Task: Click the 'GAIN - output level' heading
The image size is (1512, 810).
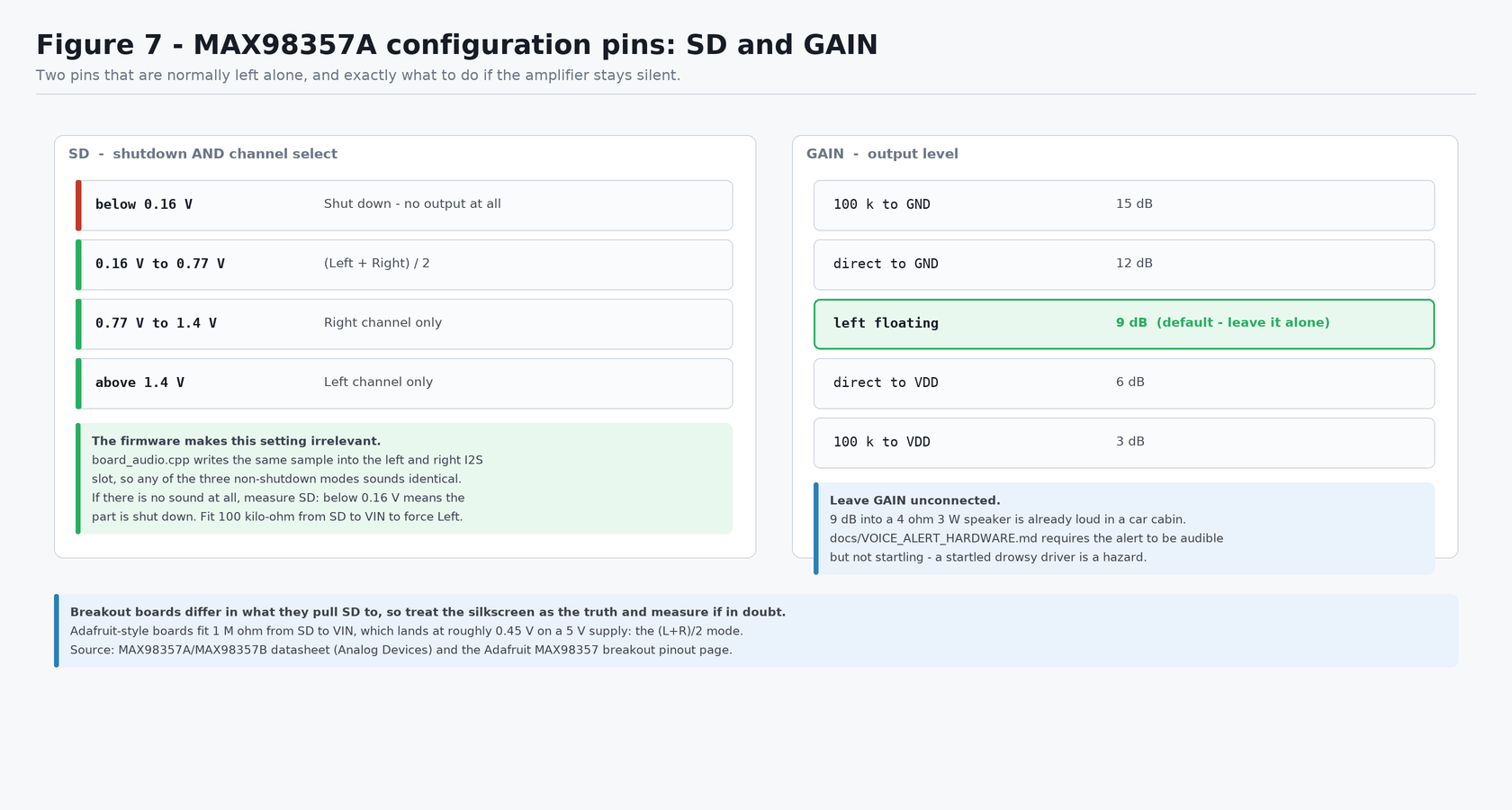Action: 882,154
